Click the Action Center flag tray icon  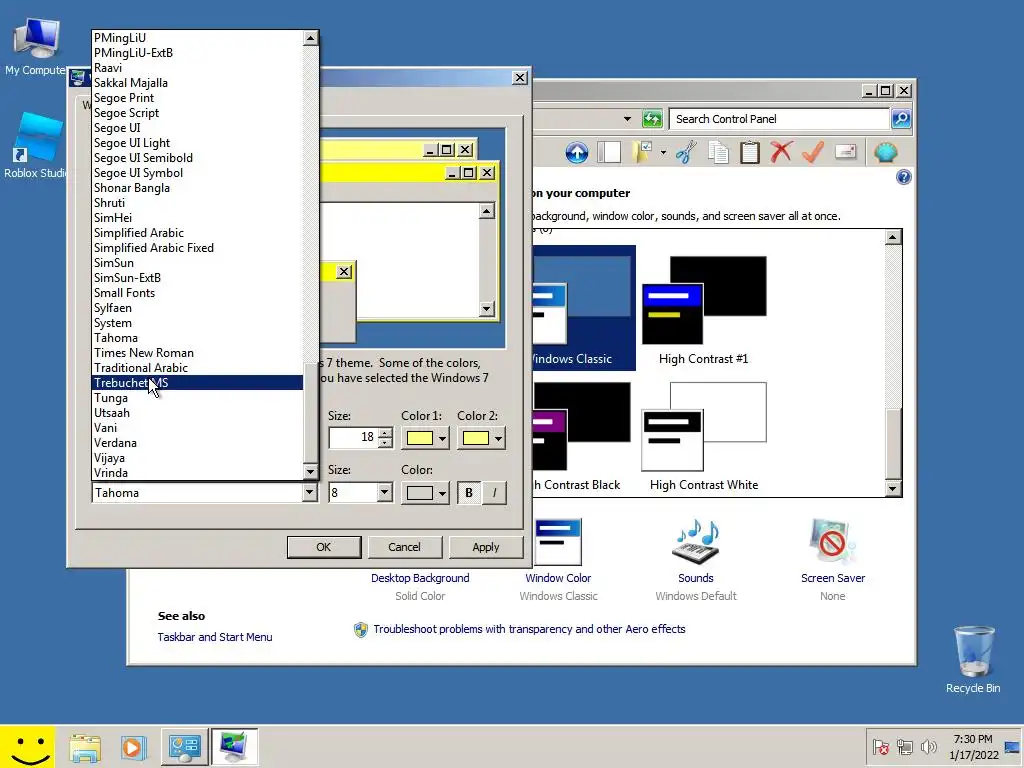pyautogui.click(x=880, y=746)
